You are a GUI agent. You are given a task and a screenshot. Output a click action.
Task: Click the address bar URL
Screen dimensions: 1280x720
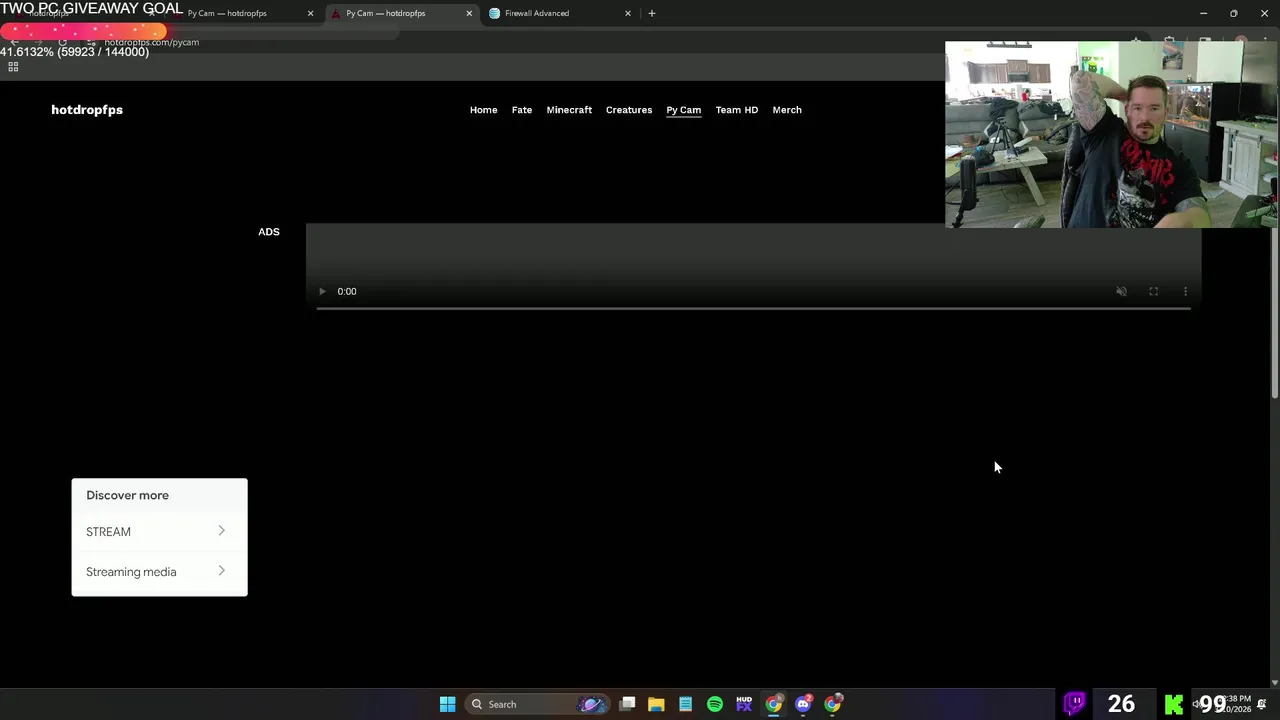152,42
